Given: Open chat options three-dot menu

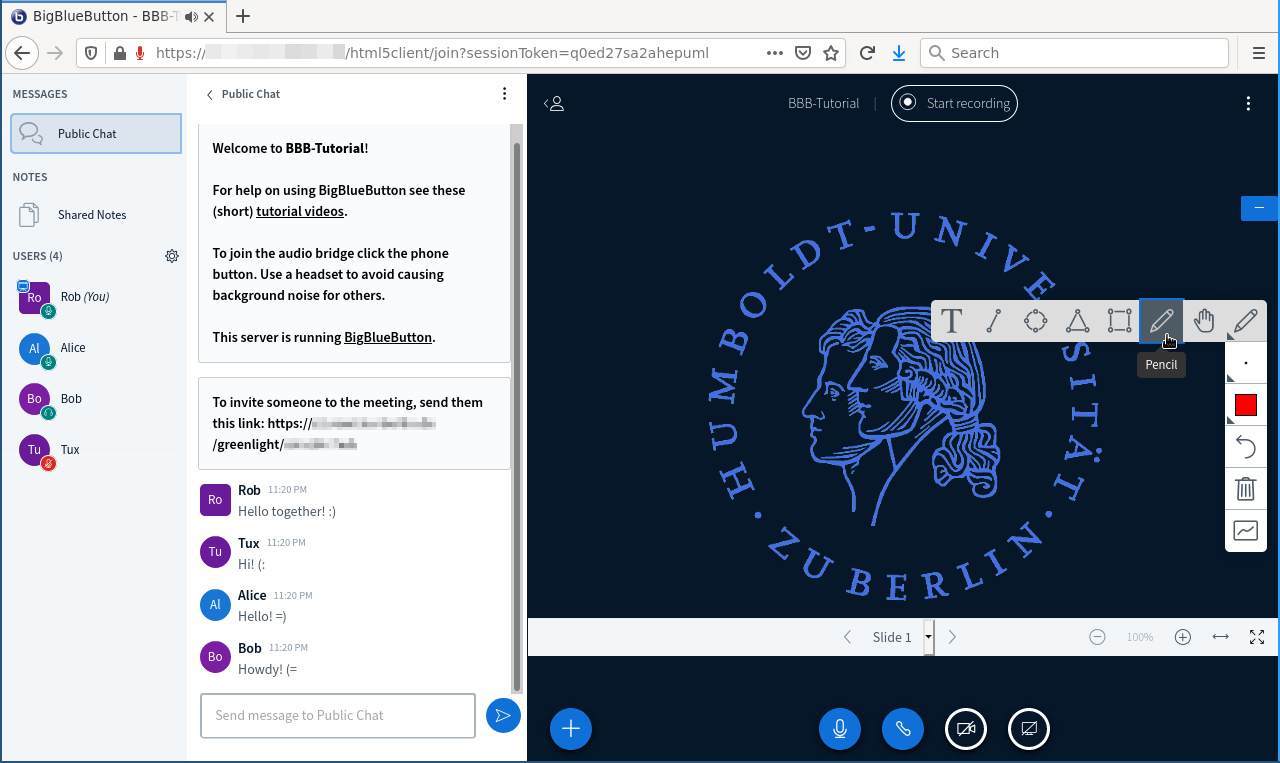Looking at the screenshot, I should [x=505, y=94].
